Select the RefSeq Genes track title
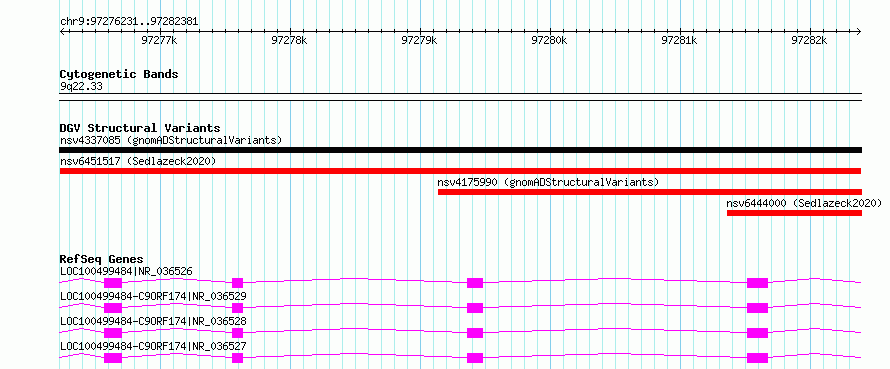 click(101, 259)
